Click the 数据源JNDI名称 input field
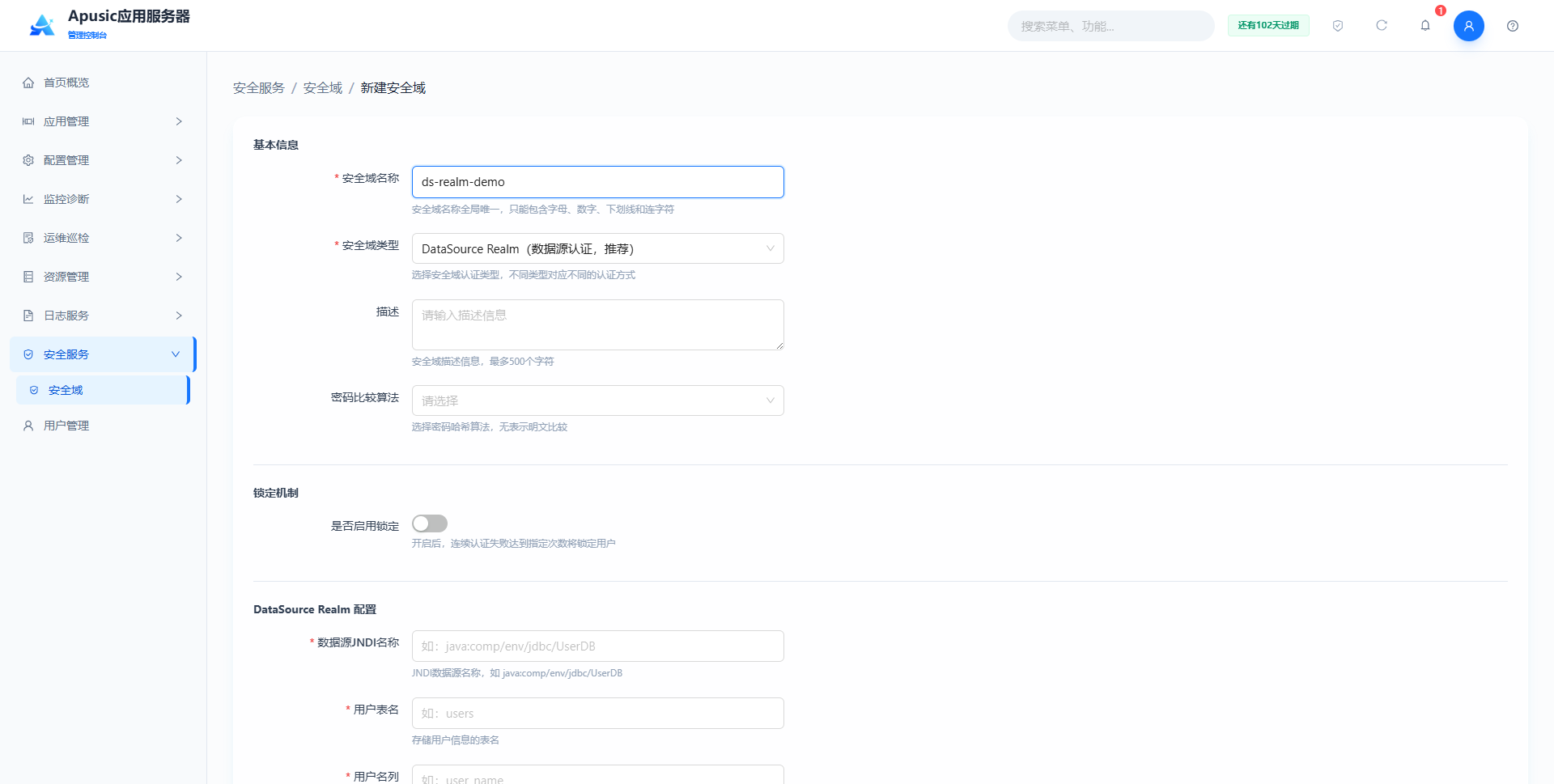This screenshot has width=1554, height=784. pyautogui.click(x=597, y=646)
